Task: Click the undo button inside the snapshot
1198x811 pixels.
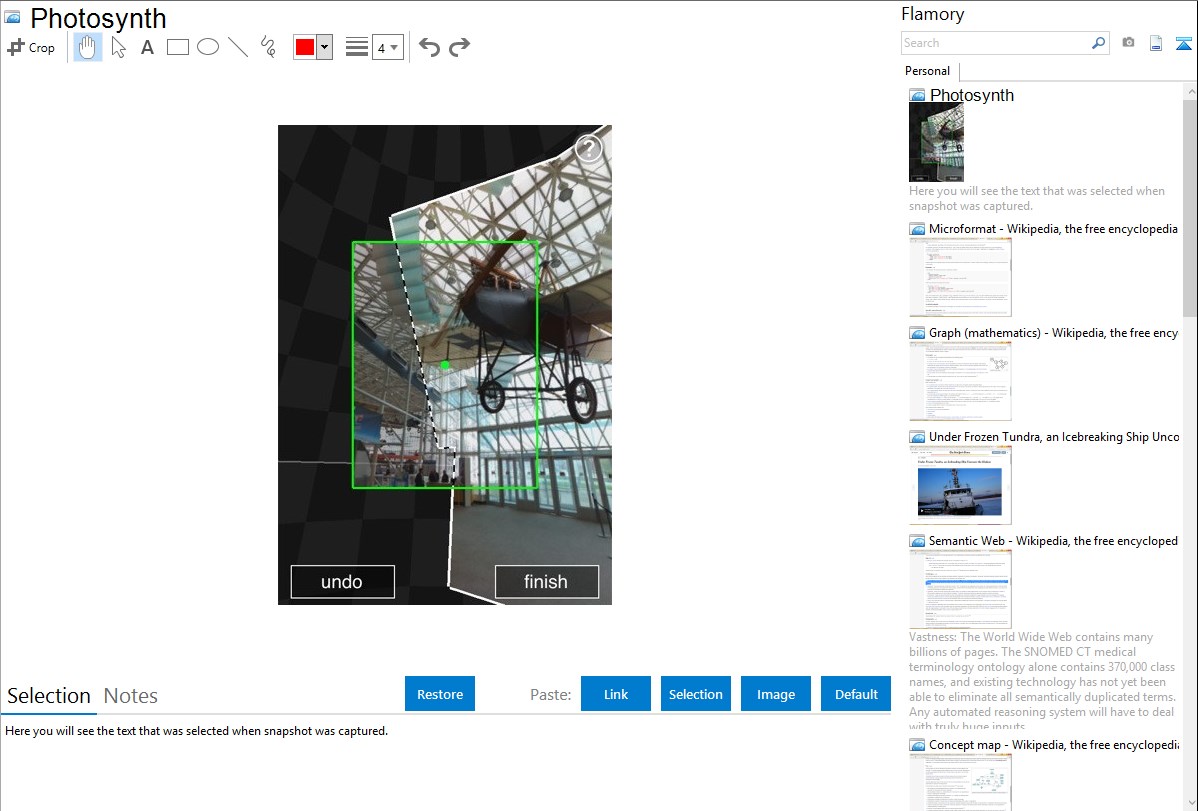Action: click(x=342, y=582)
